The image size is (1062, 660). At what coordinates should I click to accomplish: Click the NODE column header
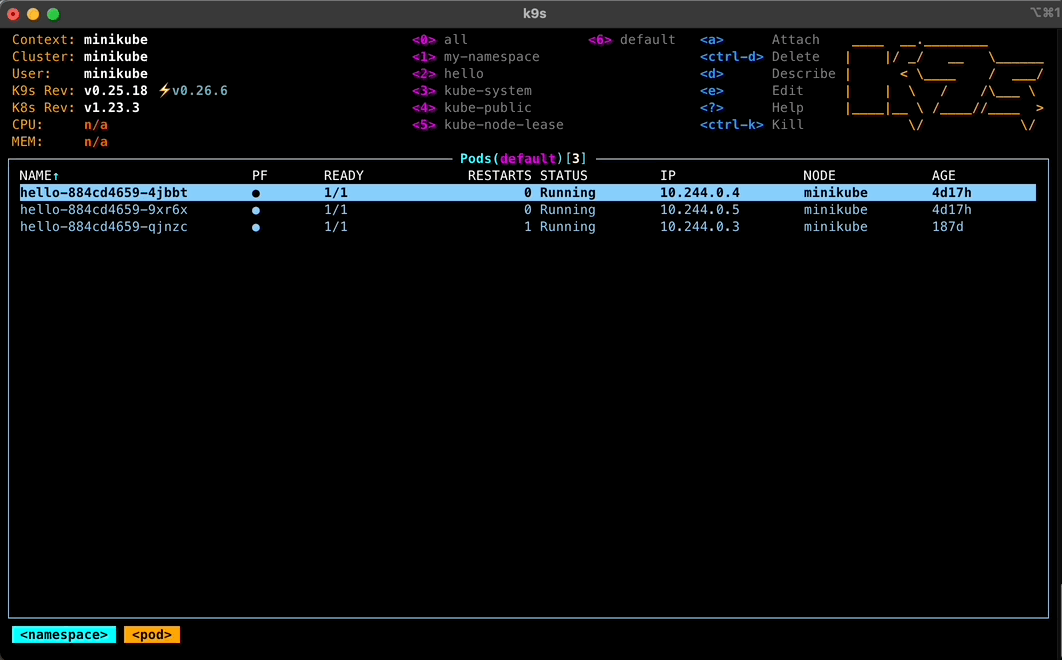[819, 176]
